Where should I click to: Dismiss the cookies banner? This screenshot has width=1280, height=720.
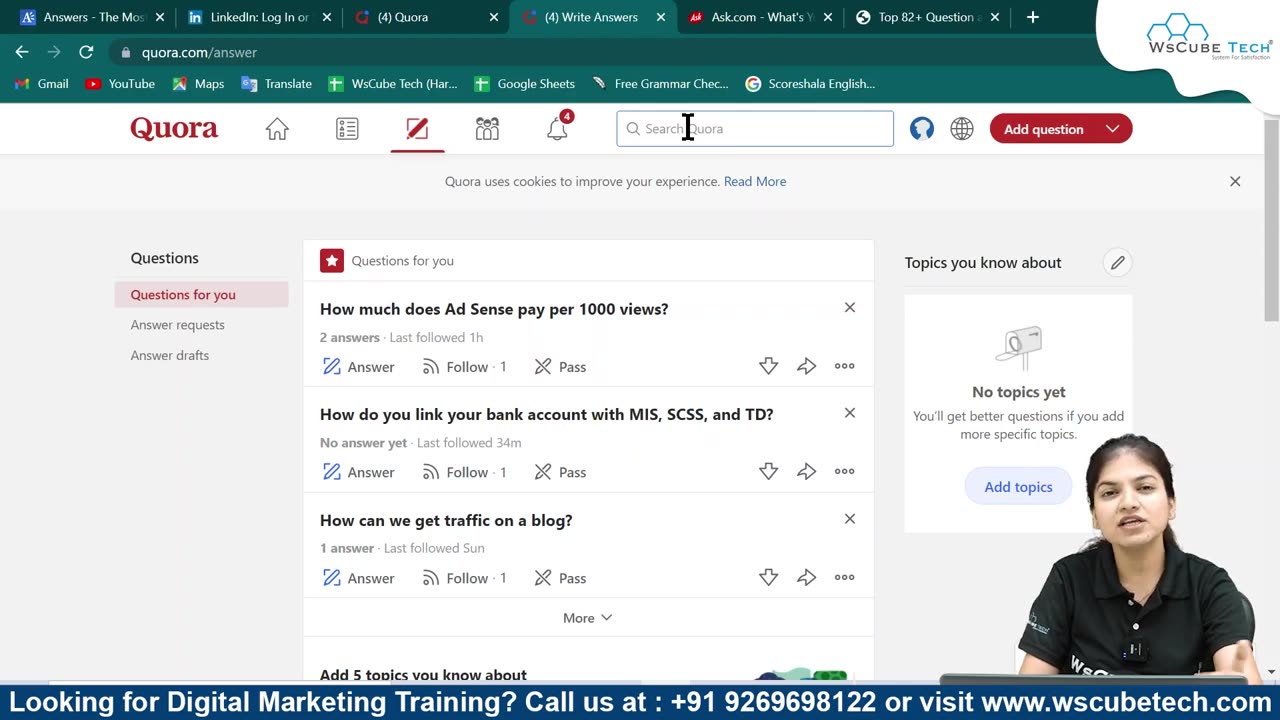pyautogui.click(x=1235, y=181)
